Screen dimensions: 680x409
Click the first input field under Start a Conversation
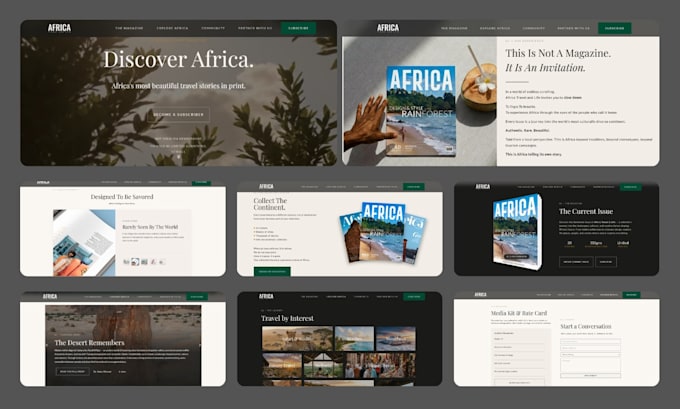click(x=590, y=341)
